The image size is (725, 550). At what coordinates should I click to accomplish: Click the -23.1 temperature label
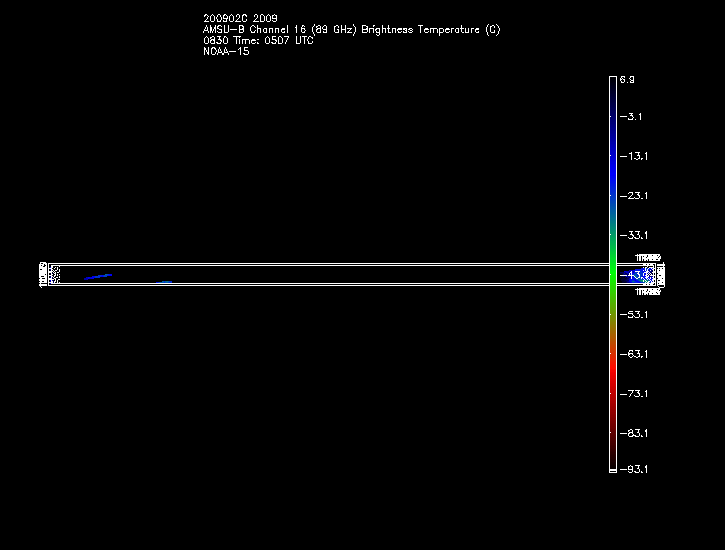pyautogui.click(x=633, y=196)
